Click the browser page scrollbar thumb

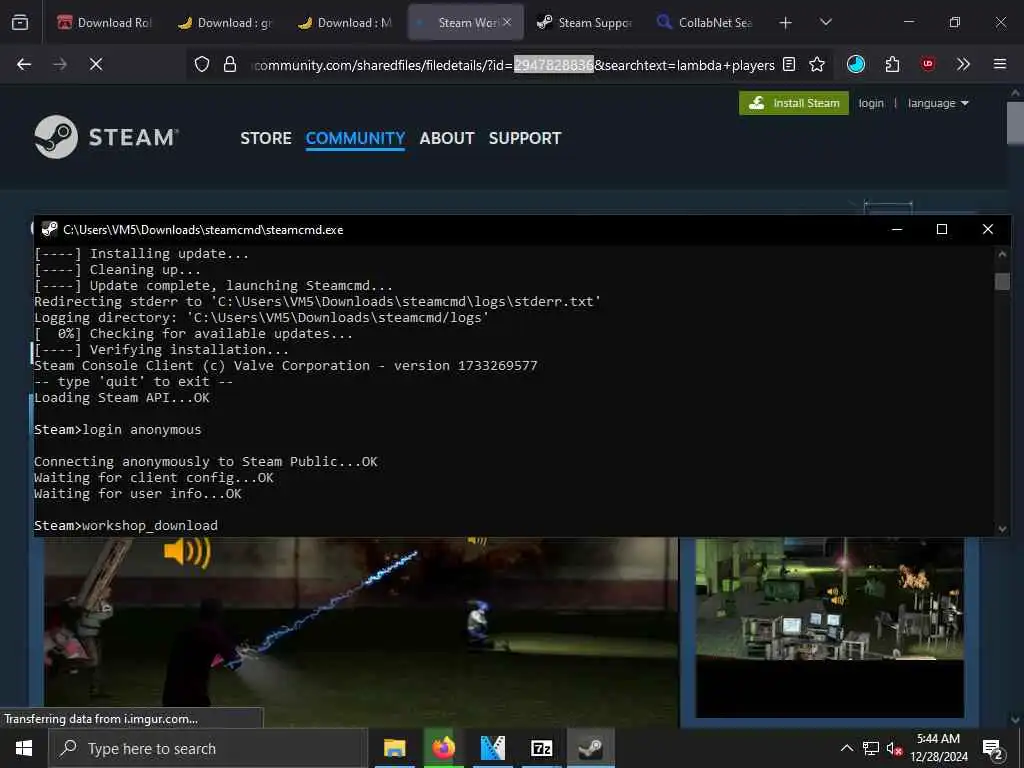(x=1015, y=122)
